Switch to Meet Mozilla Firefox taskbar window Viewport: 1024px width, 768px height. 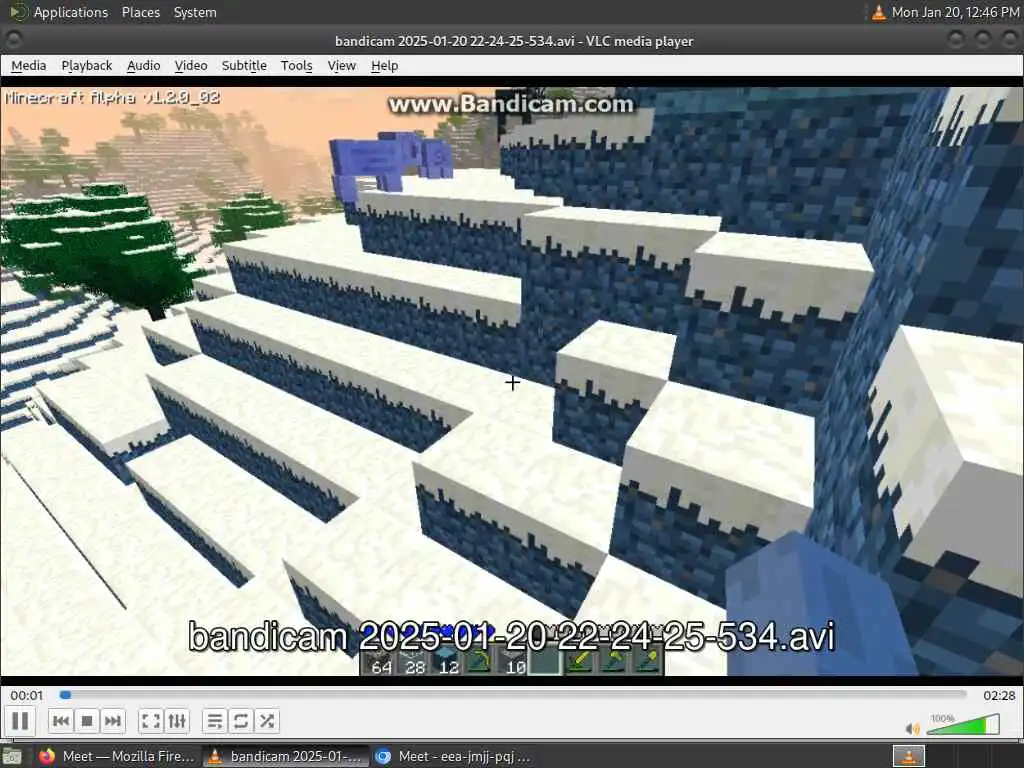click(117, 756)
